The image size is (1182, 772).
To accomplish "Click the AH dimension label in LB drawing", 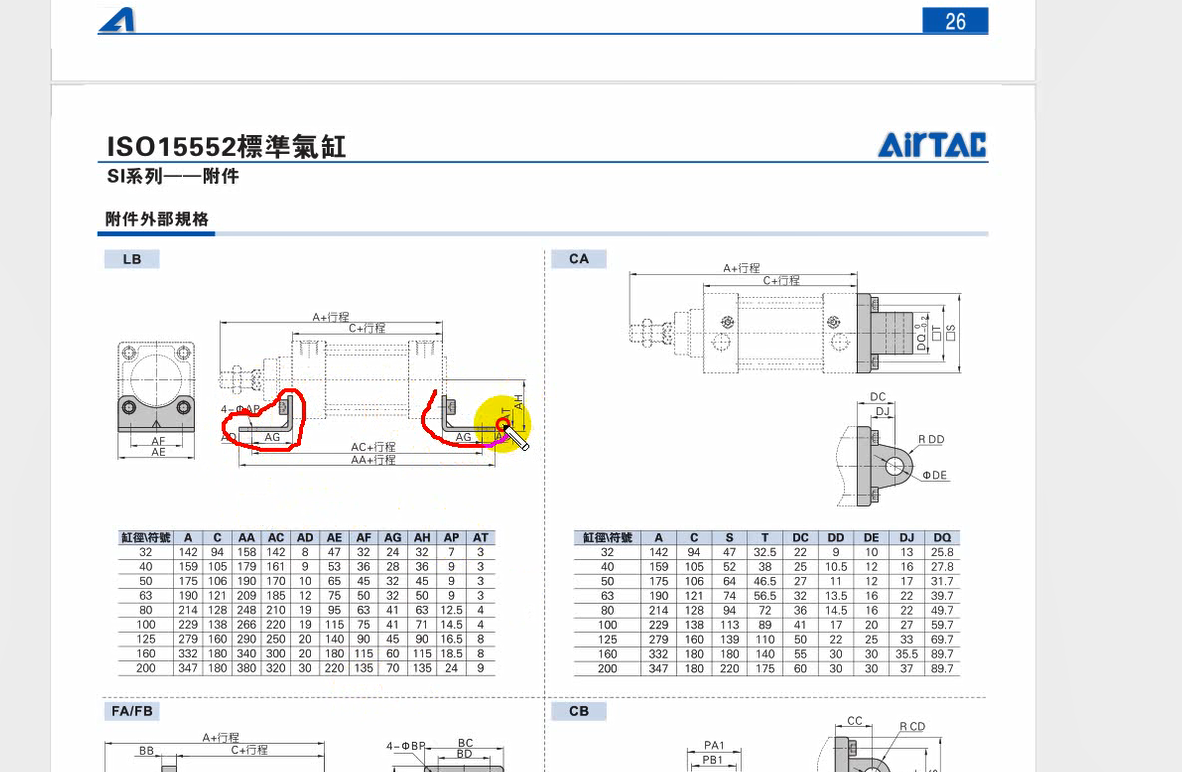I will [519, 402].
